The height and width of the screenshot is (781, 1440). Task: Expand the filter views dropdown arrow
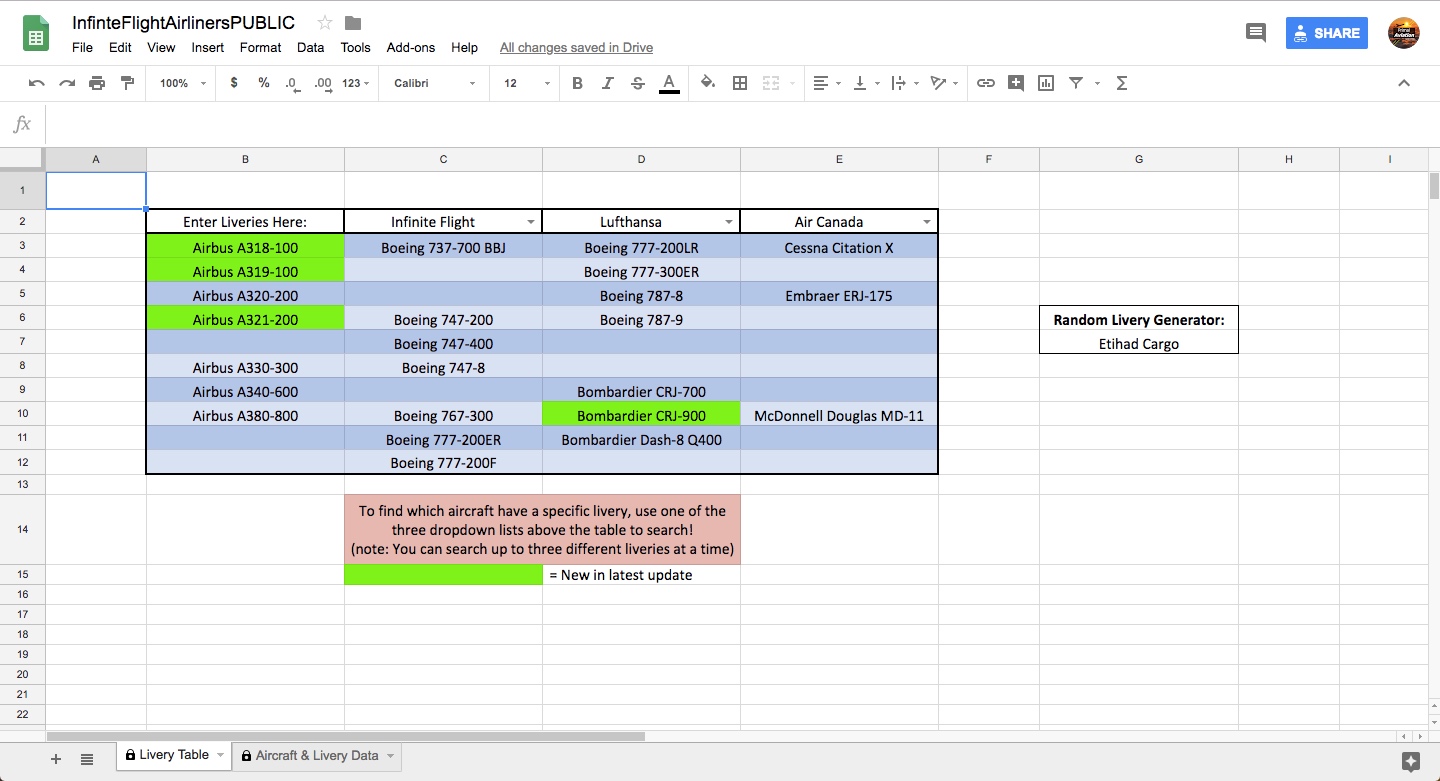tap(1097, 83)
